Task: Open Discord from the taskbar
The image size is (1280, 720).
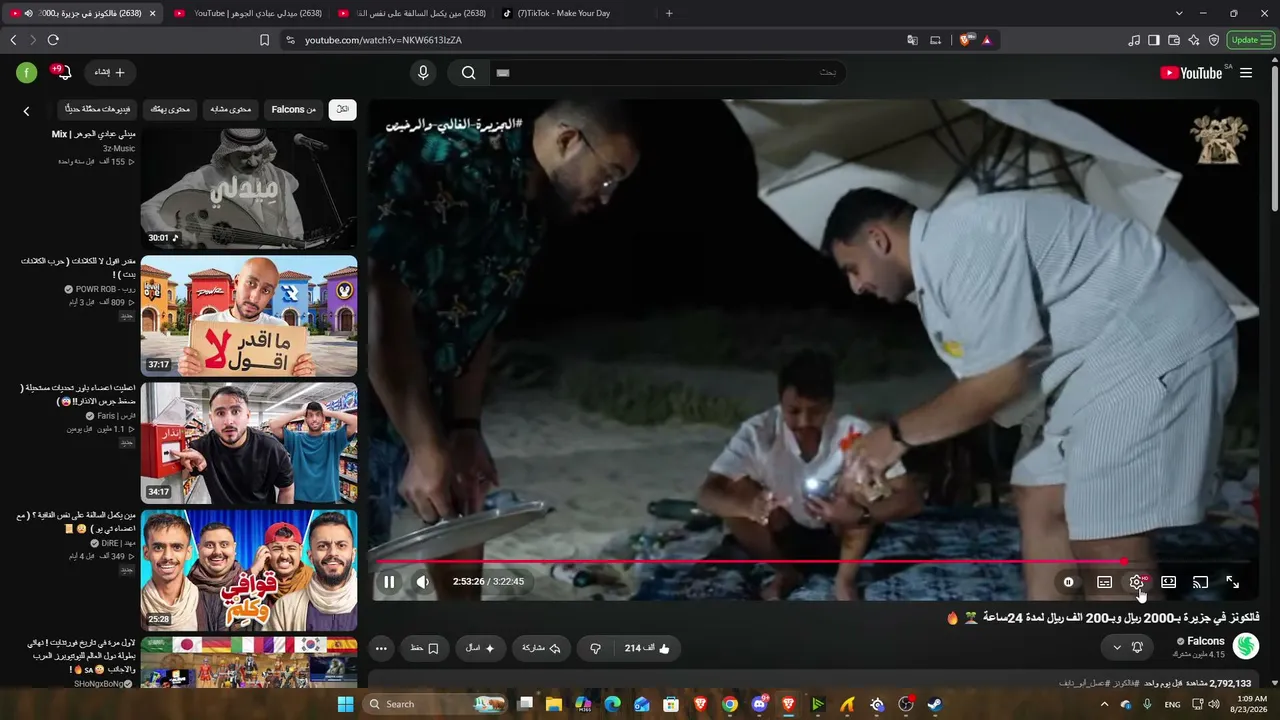Action: pyautogui.click(x=759, y=704)
